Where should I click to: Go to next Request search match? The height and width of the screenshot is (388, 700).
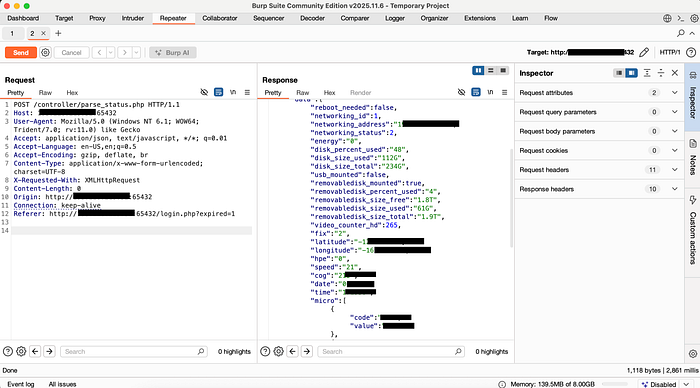click(x=49, y=351)
